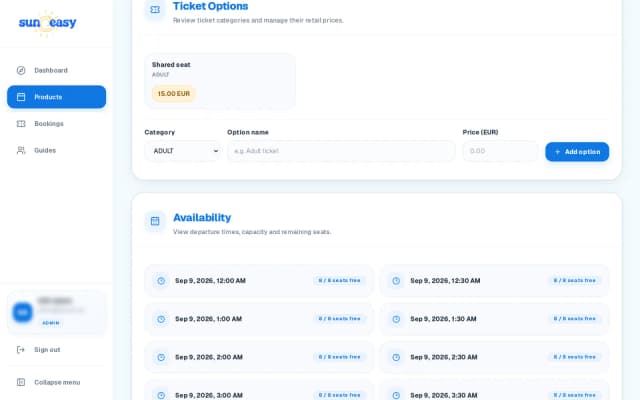Open the Dashboard page
Screen dimensions: 640x400
[56, 71]
